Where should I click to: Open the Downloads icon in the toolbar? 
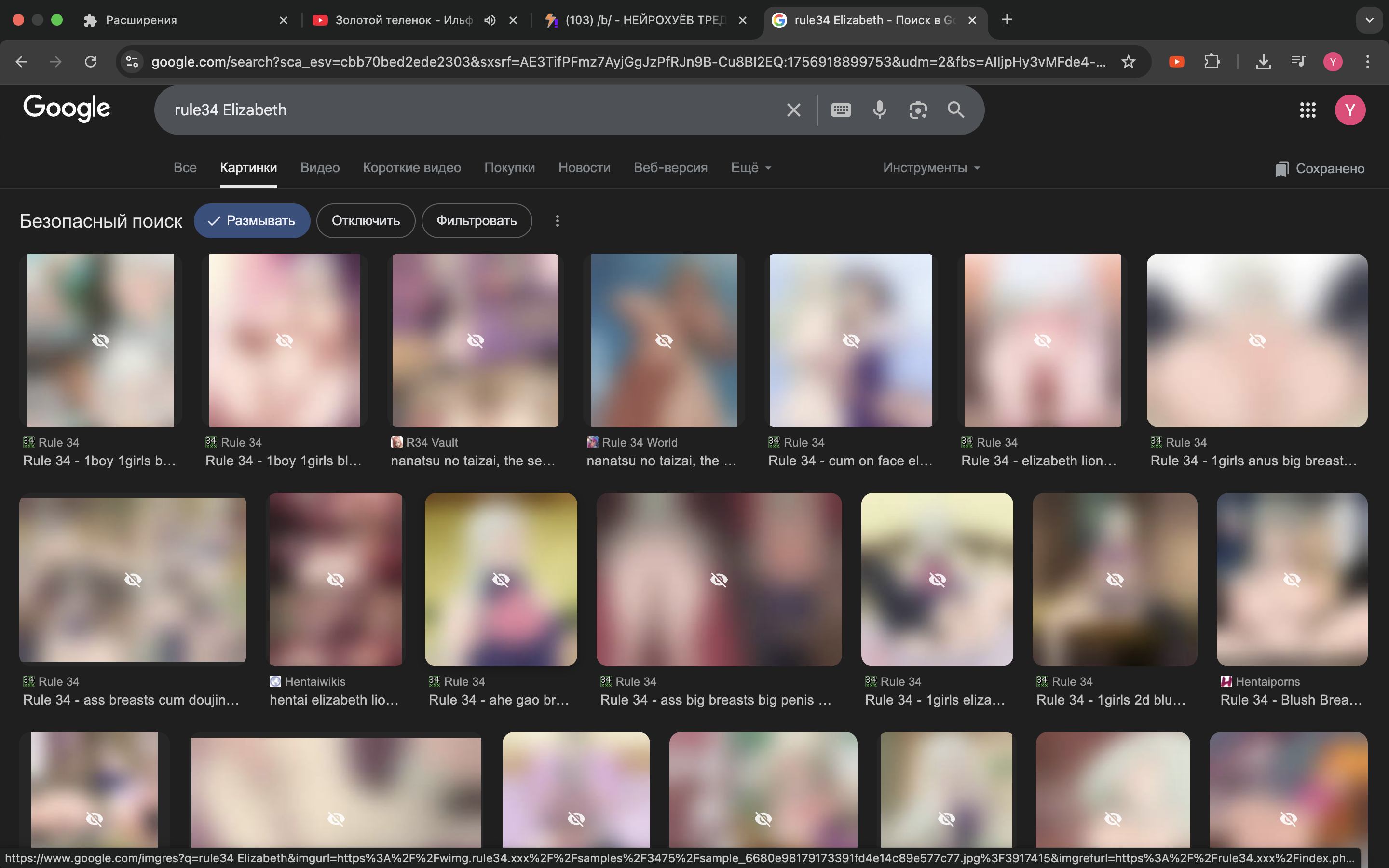[1263, 61]
